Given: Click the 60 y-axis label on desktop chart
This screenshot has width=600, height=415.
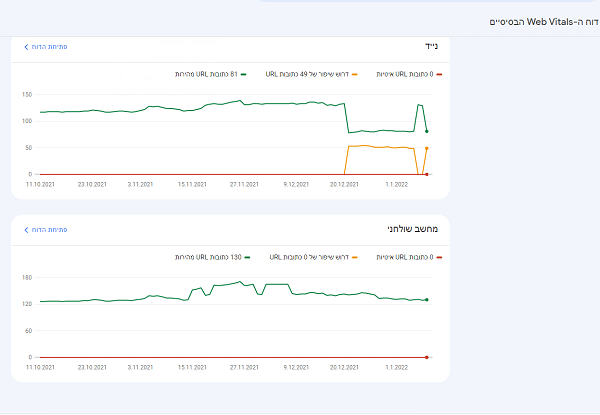Looking at the screenshot, I should pos(29,330).
